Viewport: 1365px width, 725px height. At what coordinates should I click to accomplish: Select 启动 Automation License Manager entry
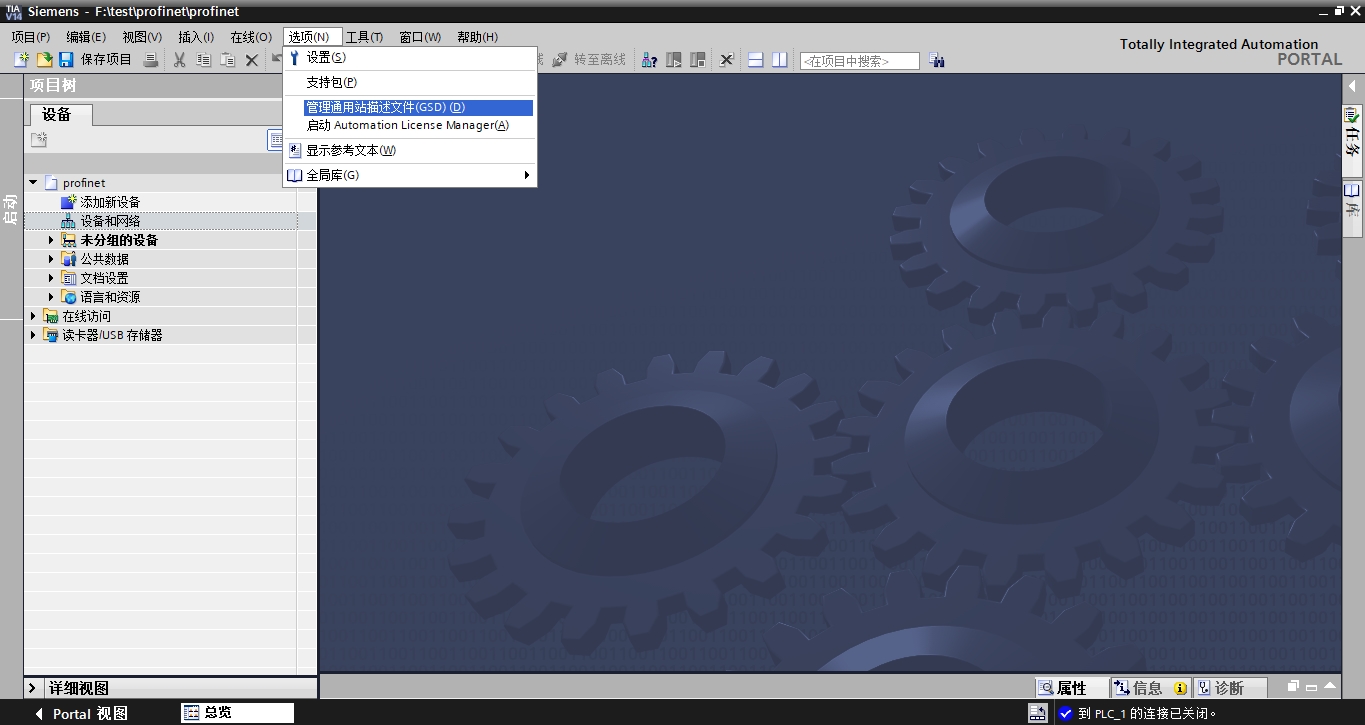pyautogui.click(x=410, y=125)
